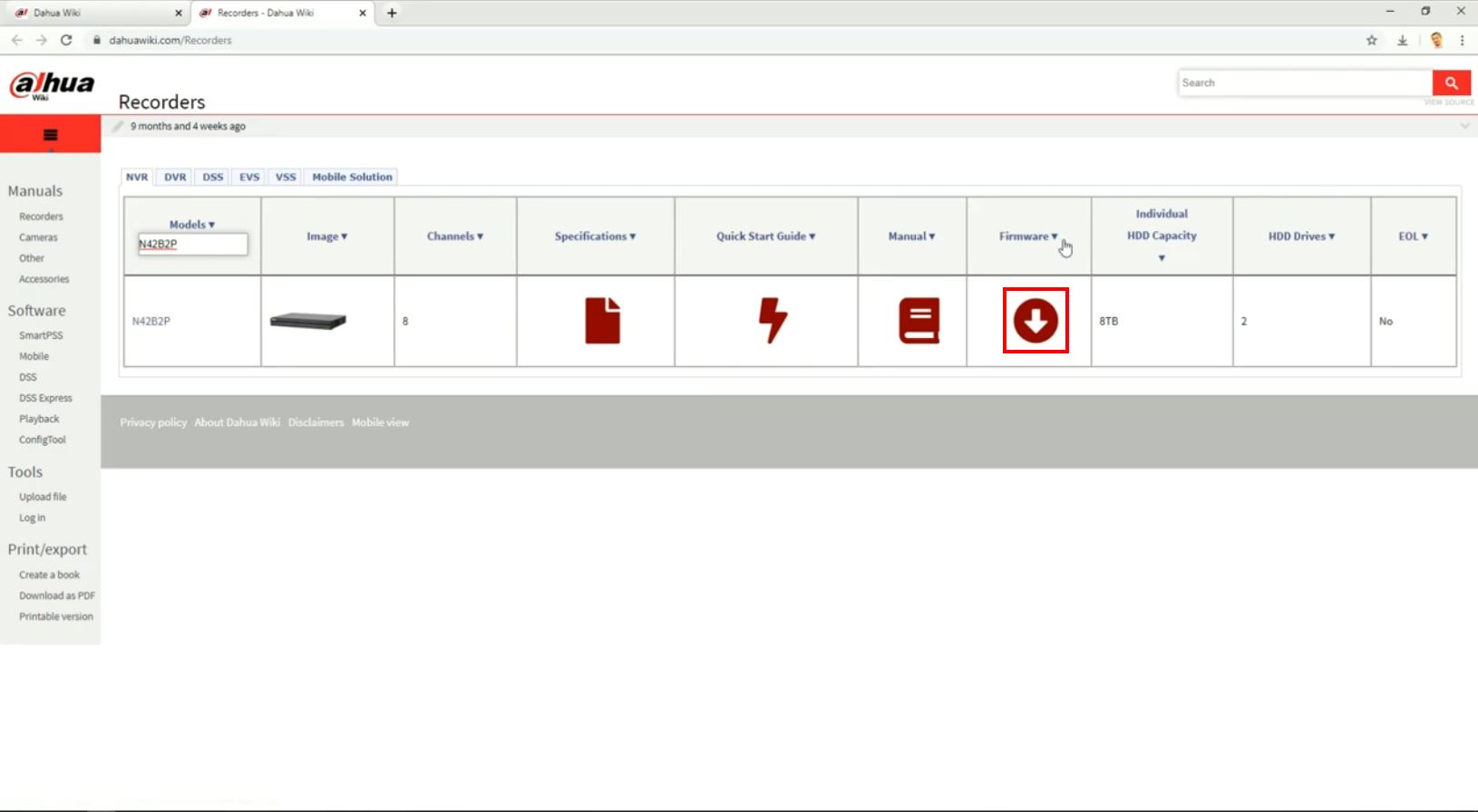
Task: Open Chrome three-dot menu
Action: tap(1462, 40)
